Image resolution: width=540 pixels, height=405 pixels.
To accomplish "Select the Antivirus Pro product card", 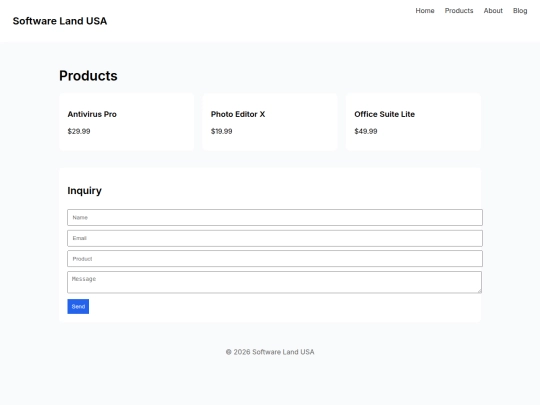I will tap(126, 122).
